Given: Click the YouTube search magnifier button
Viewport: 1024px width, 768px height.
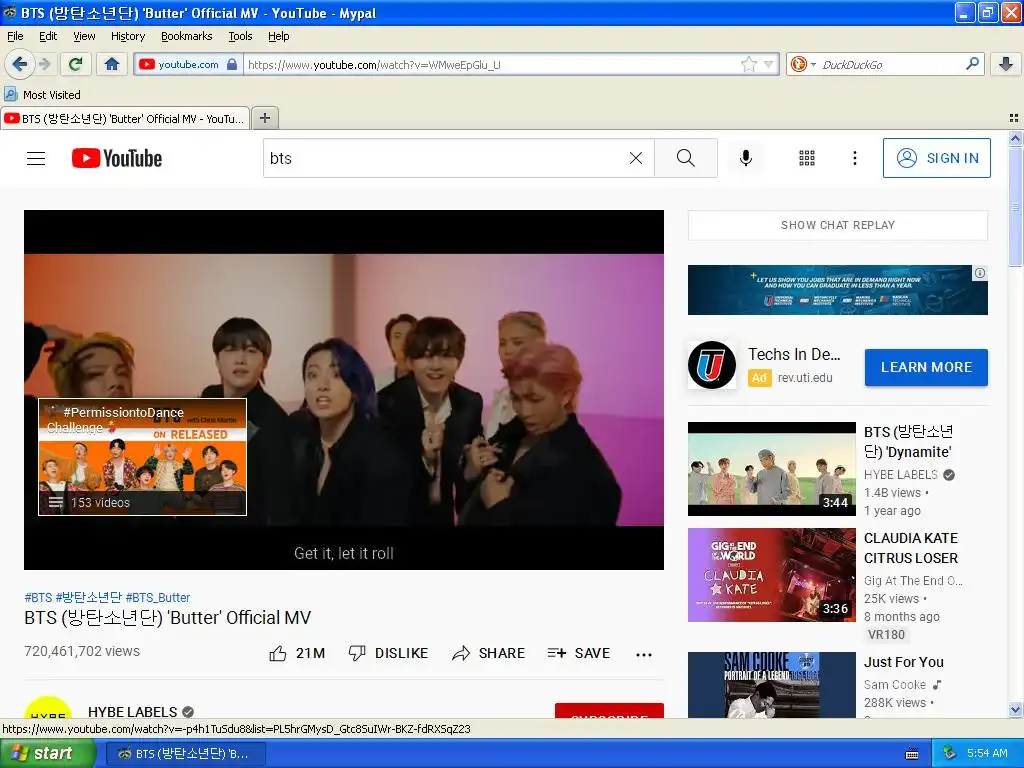Looking at the screenshot, I should click(x=686, y=158).
